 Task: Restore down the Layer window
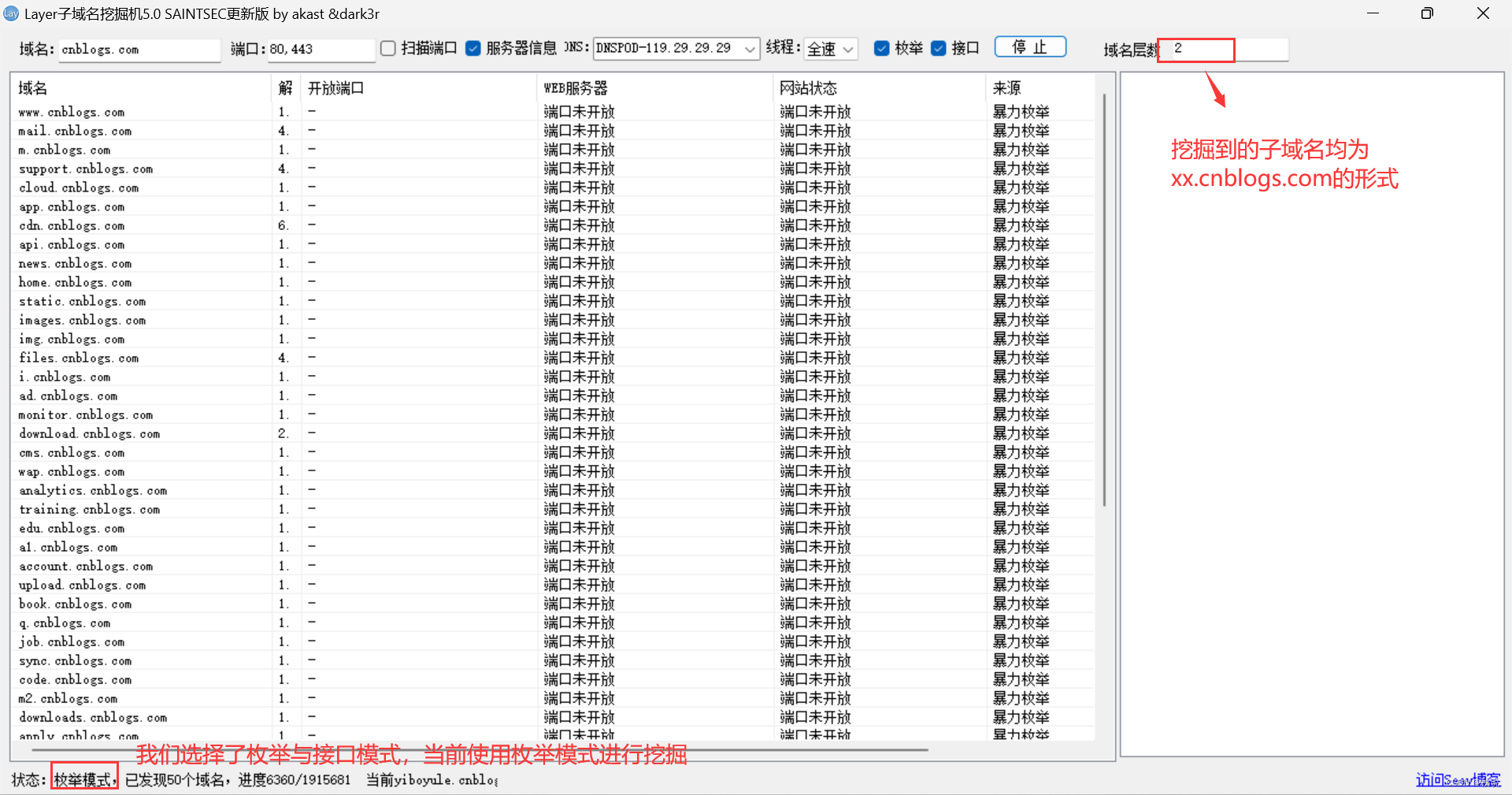(1427, 13)
